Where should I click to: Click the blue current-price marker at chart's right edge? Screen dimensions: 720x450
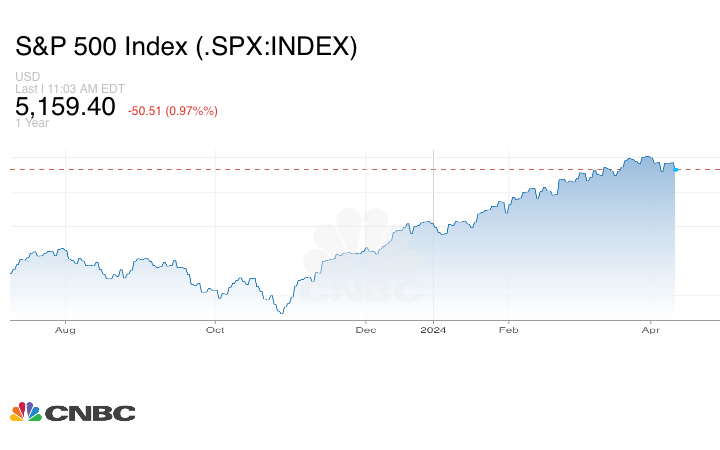(677, 170)
